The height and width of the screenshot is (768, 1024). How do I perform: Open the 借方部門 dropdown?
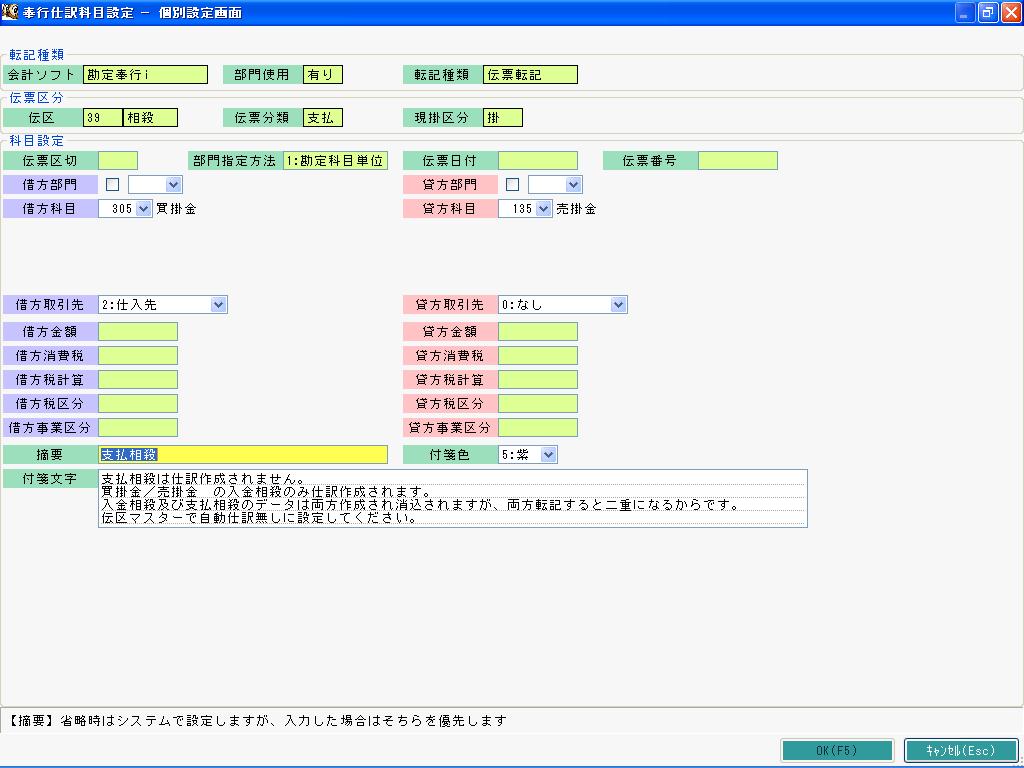click(x=173, y=185)
